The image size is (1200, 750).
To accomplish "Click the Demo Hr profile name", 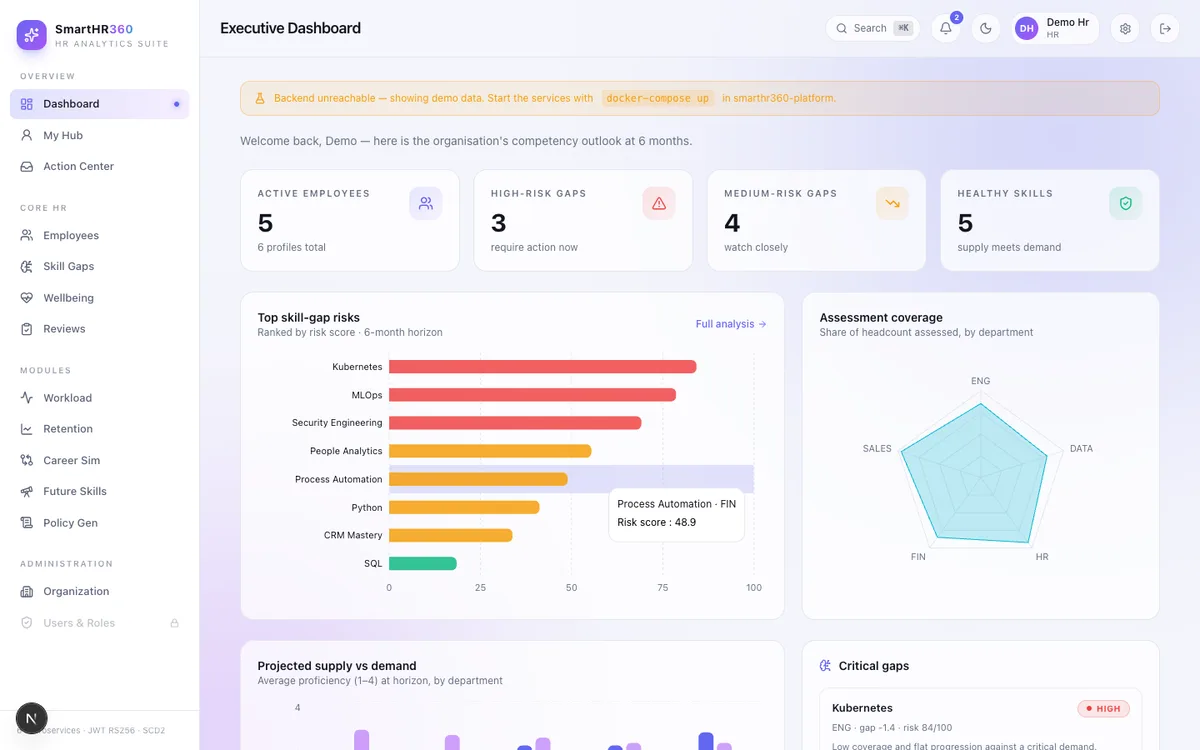I will coord(1068,22).
